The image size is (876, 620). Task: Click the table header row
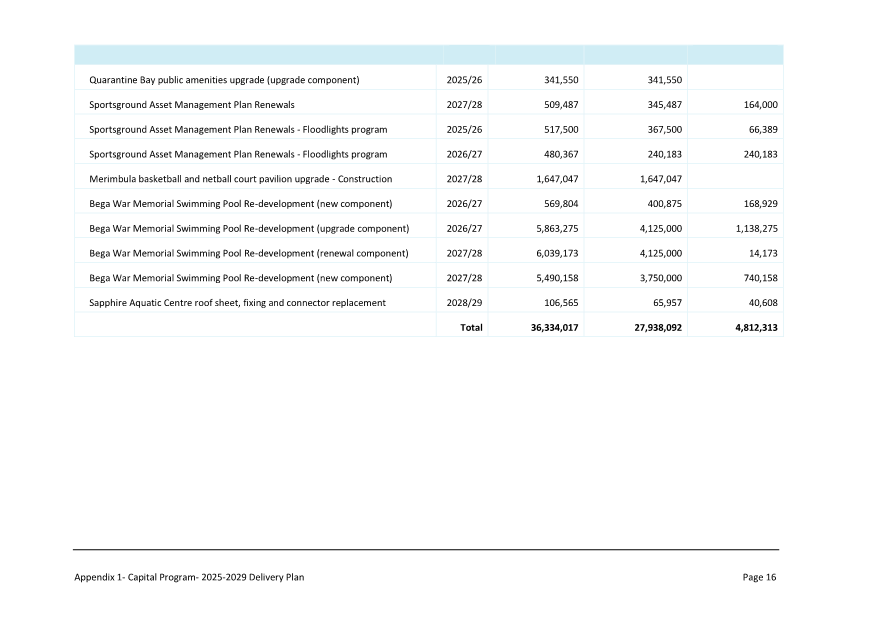click(x=428, y=51)
